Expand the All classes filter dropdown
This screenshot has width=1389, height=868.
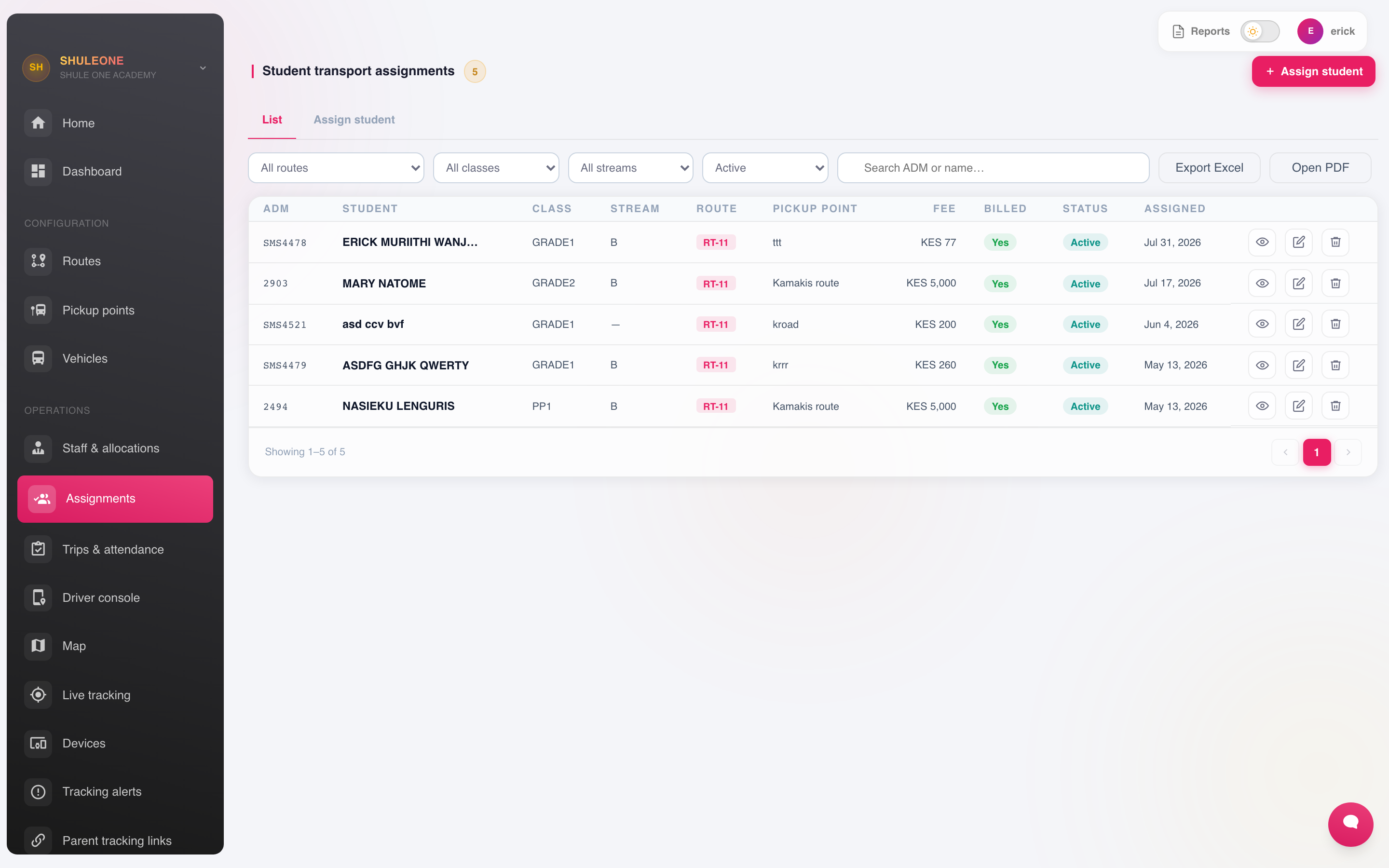coord(496,168)
